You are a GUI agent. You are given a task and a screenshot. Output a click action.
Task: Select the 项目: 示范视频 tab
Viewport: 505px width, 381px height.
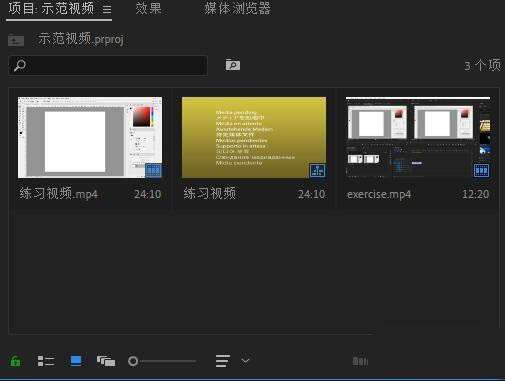coord(51,8)
